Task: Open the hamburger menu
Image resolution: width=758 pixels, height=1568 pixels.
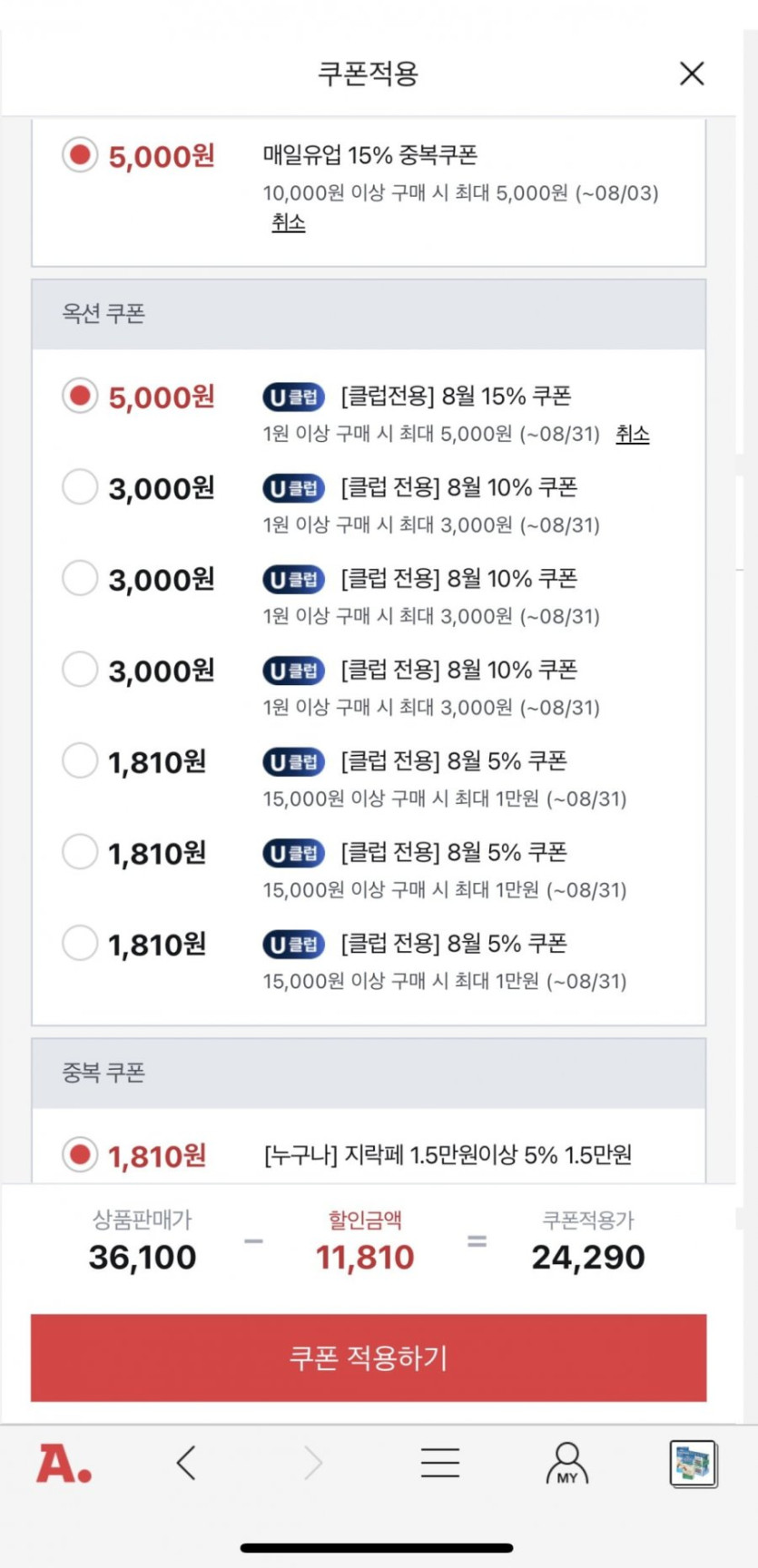Action: pyautogui.click(x=440, y=1463)
